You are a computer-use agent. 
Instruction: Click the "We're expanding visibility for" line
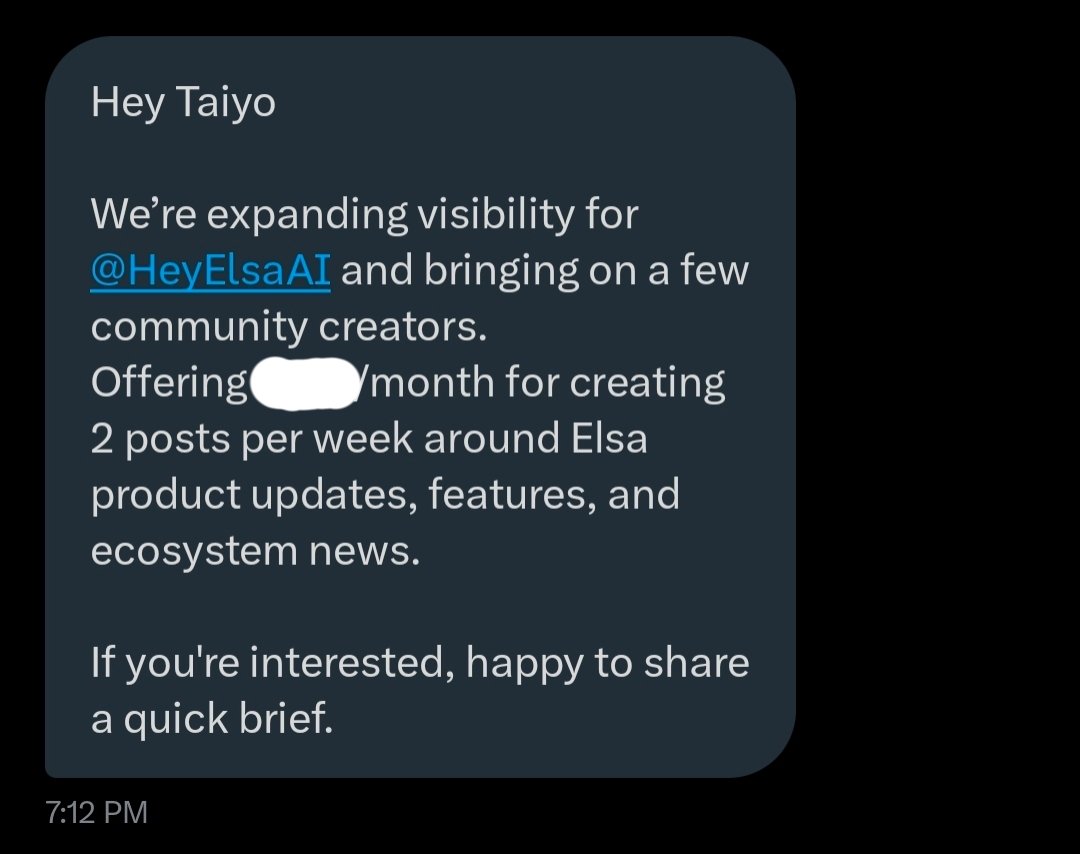pos(364,215)
